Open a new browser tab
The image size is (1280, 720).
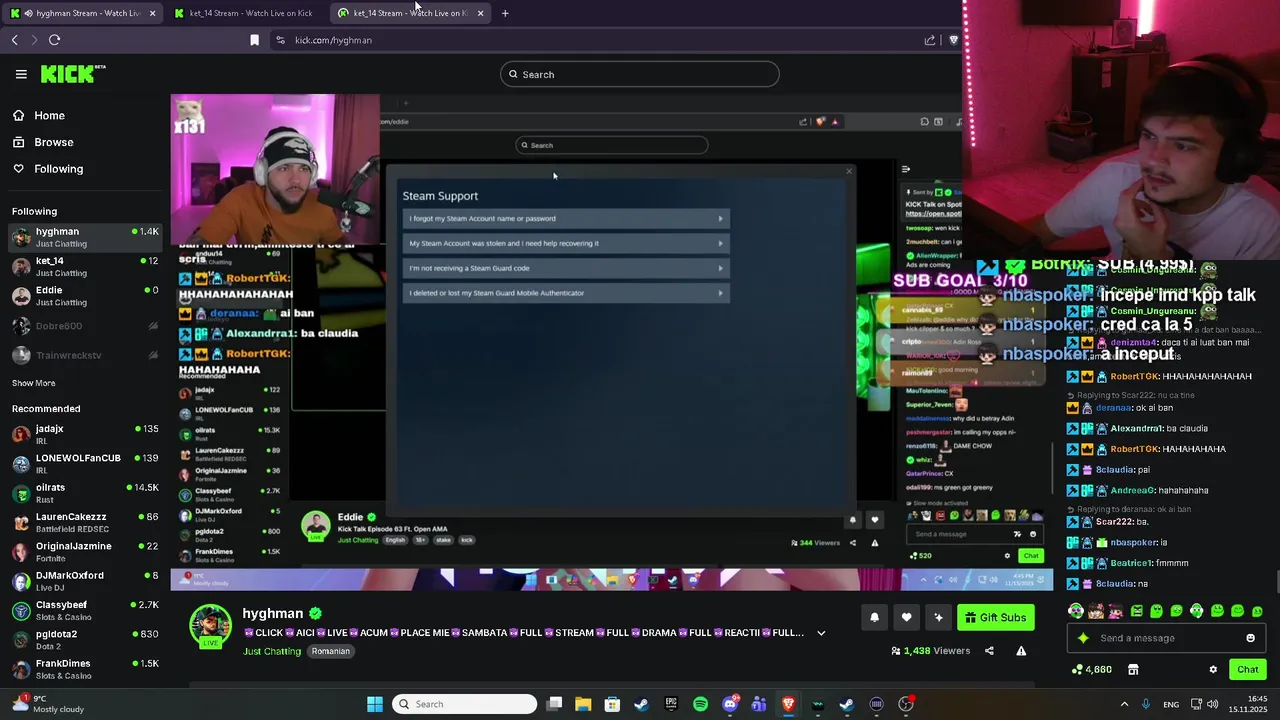pos(505,13)
